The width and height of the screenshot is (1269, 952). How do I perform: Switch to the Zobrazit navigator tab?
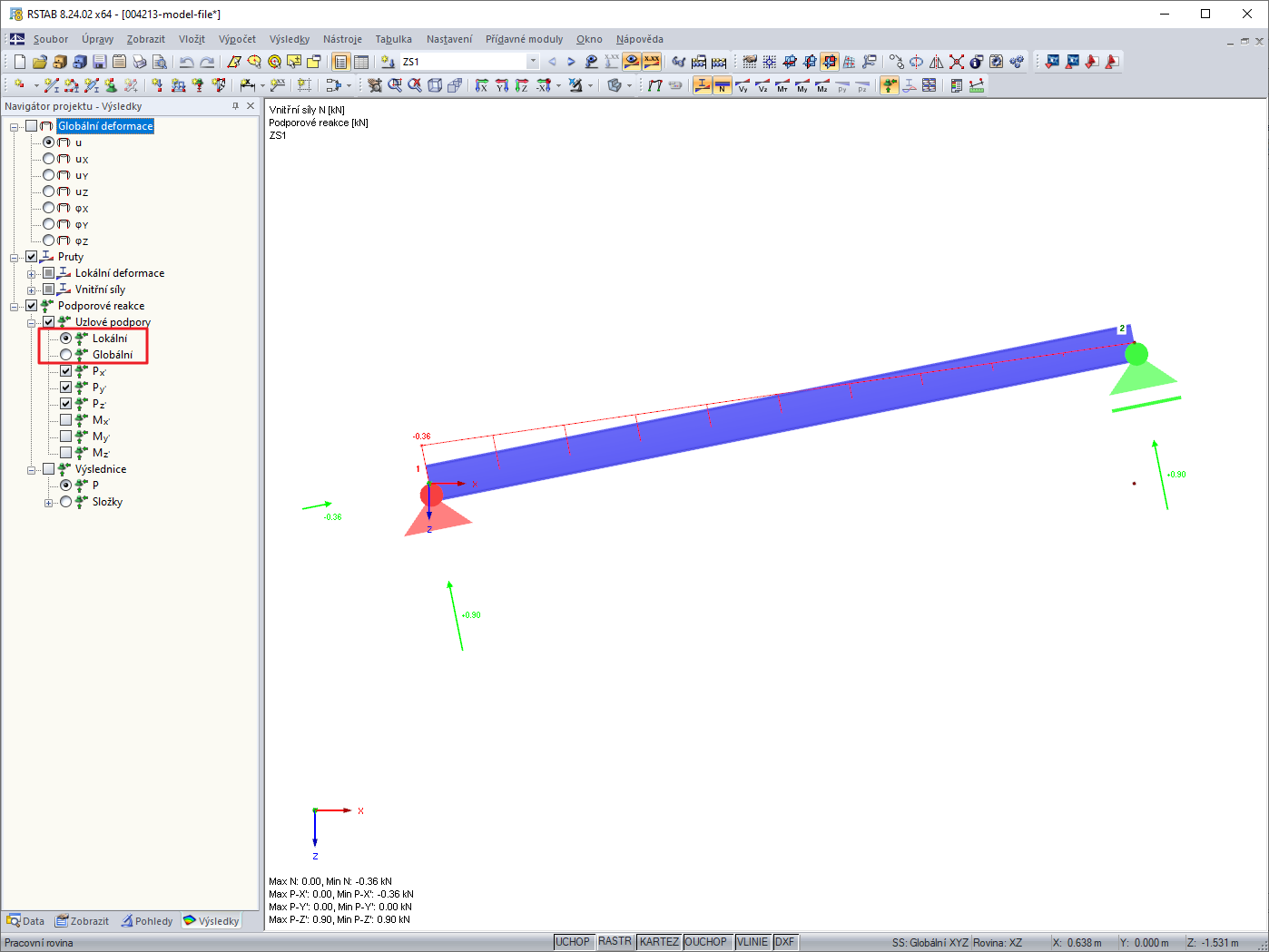point(83,920)
